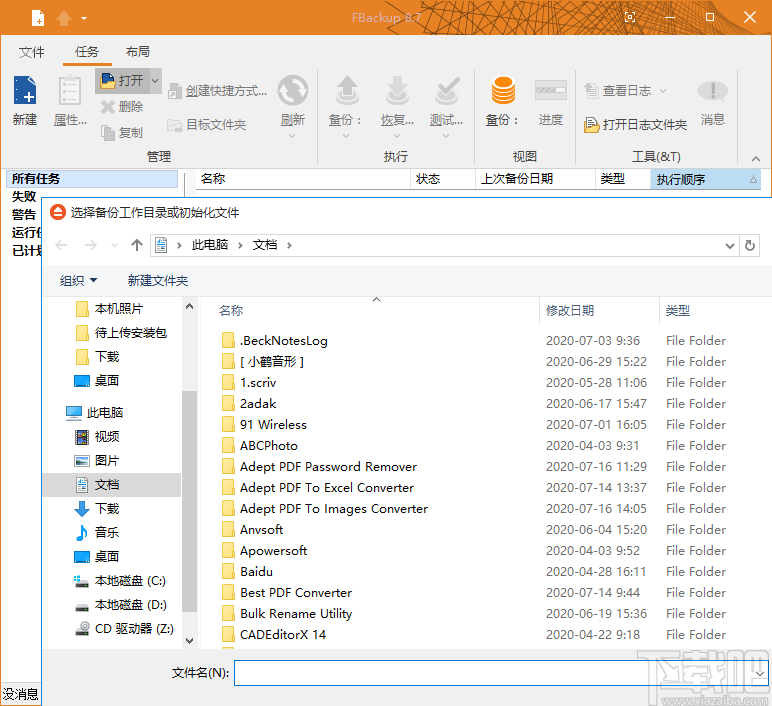Viewport: 772px width, 706px height.
Task: Open recent locations dropdown in dialog
Action: [x=114, y=245]
